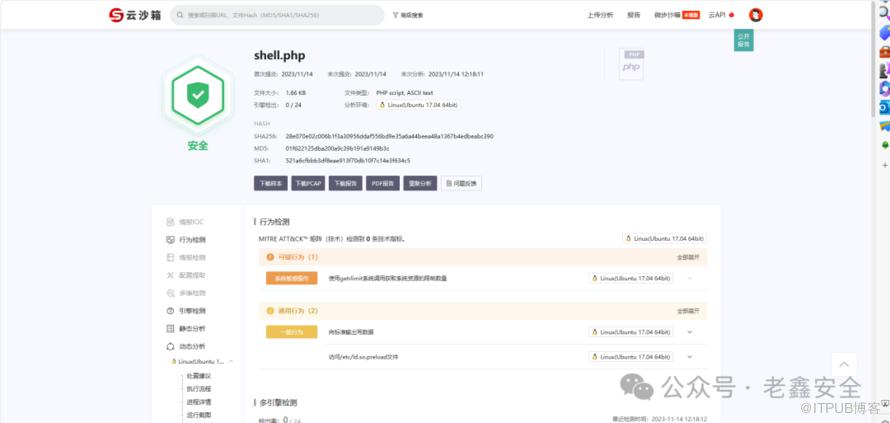This screenshot has height=423, width=890.
Task: Click the MD5 hash value
Action: (x=337, y=149)
